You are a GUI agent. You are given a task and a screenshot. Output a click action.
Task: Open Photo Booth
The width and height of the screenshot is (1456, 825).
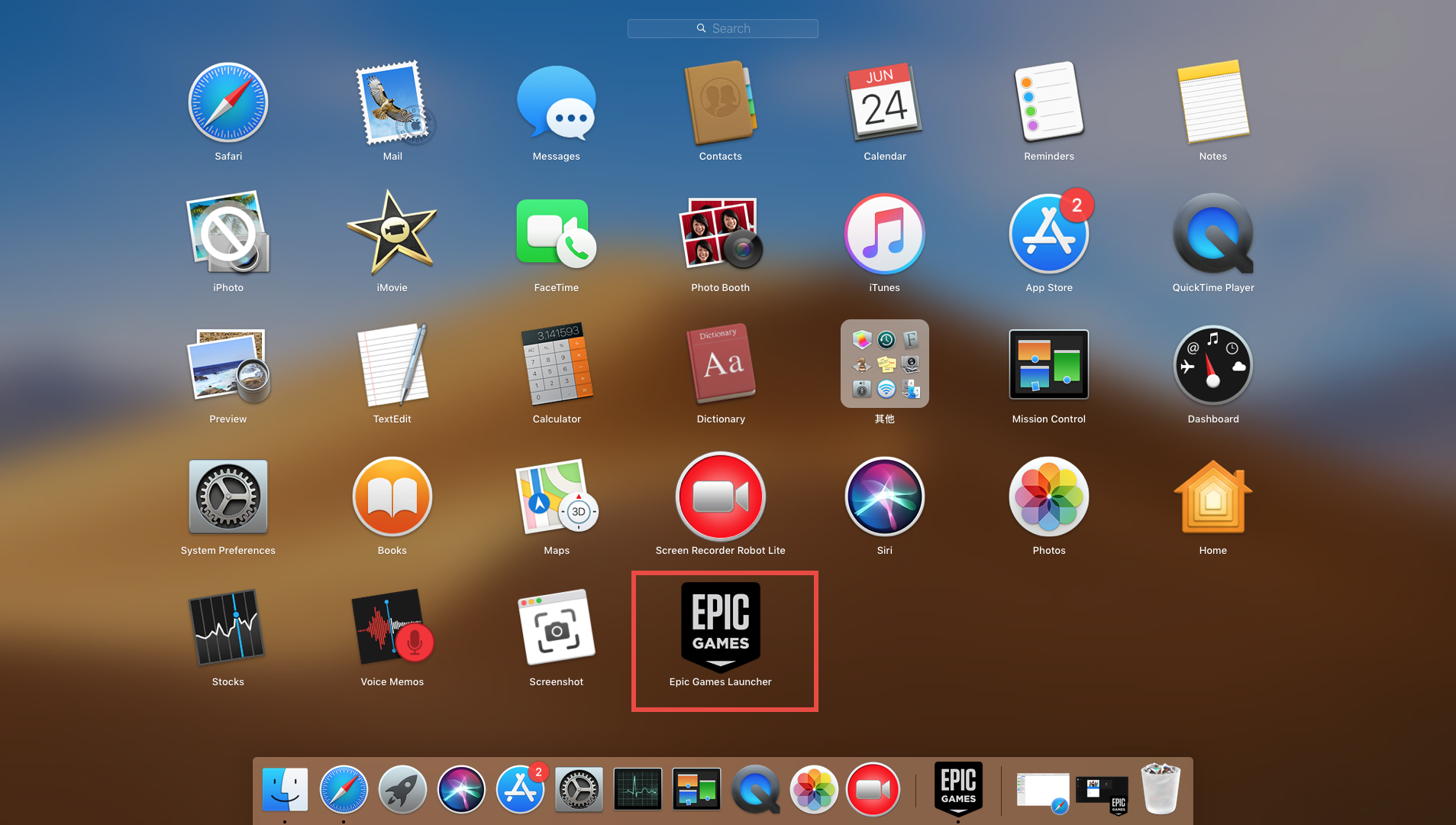720,234
